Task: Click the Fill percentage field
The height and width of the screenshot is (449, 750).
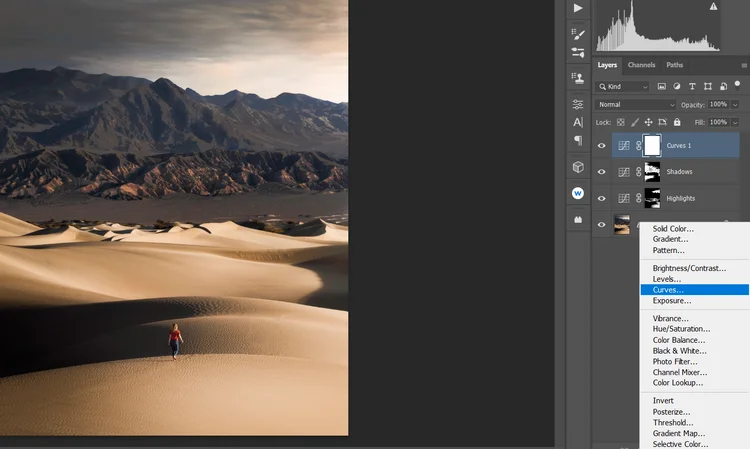Action: 718,122
